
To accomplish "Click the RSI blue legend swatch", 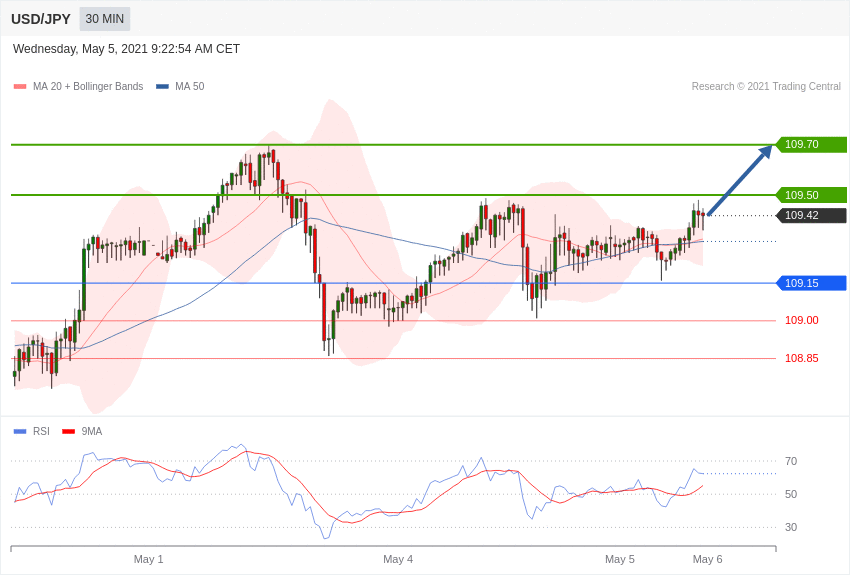I will pyautogui.click(x=20, y=431).
